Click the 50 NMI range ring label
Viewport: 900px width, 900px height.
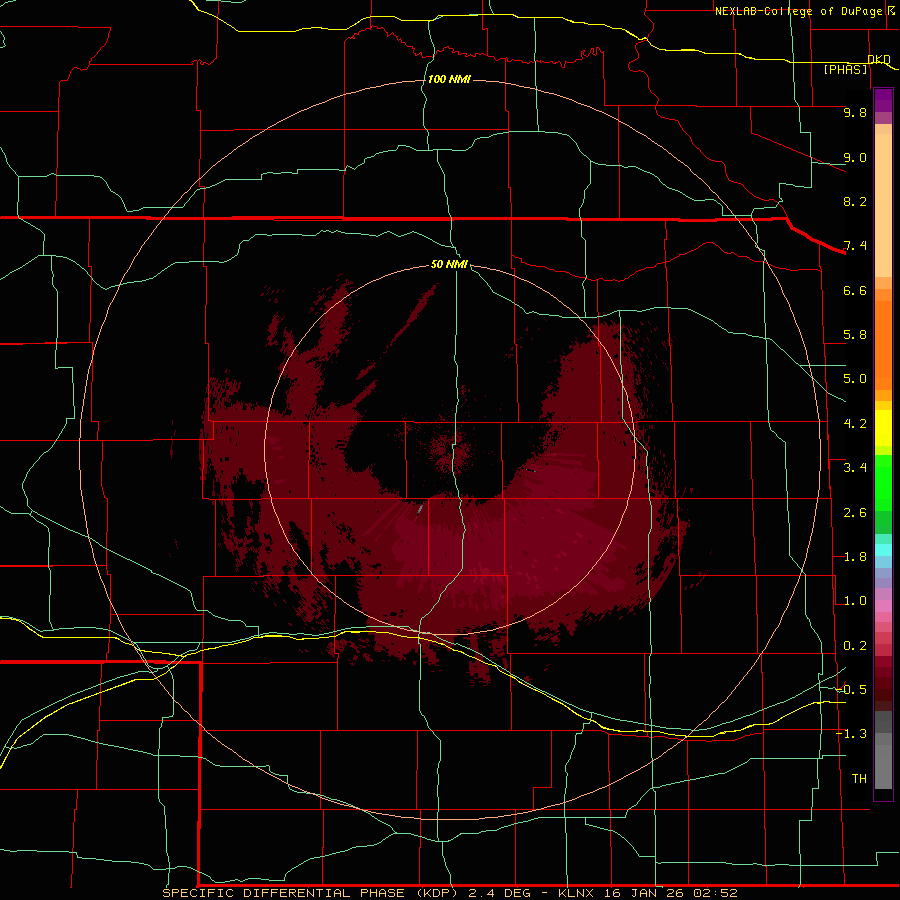[x=449, y=264]
